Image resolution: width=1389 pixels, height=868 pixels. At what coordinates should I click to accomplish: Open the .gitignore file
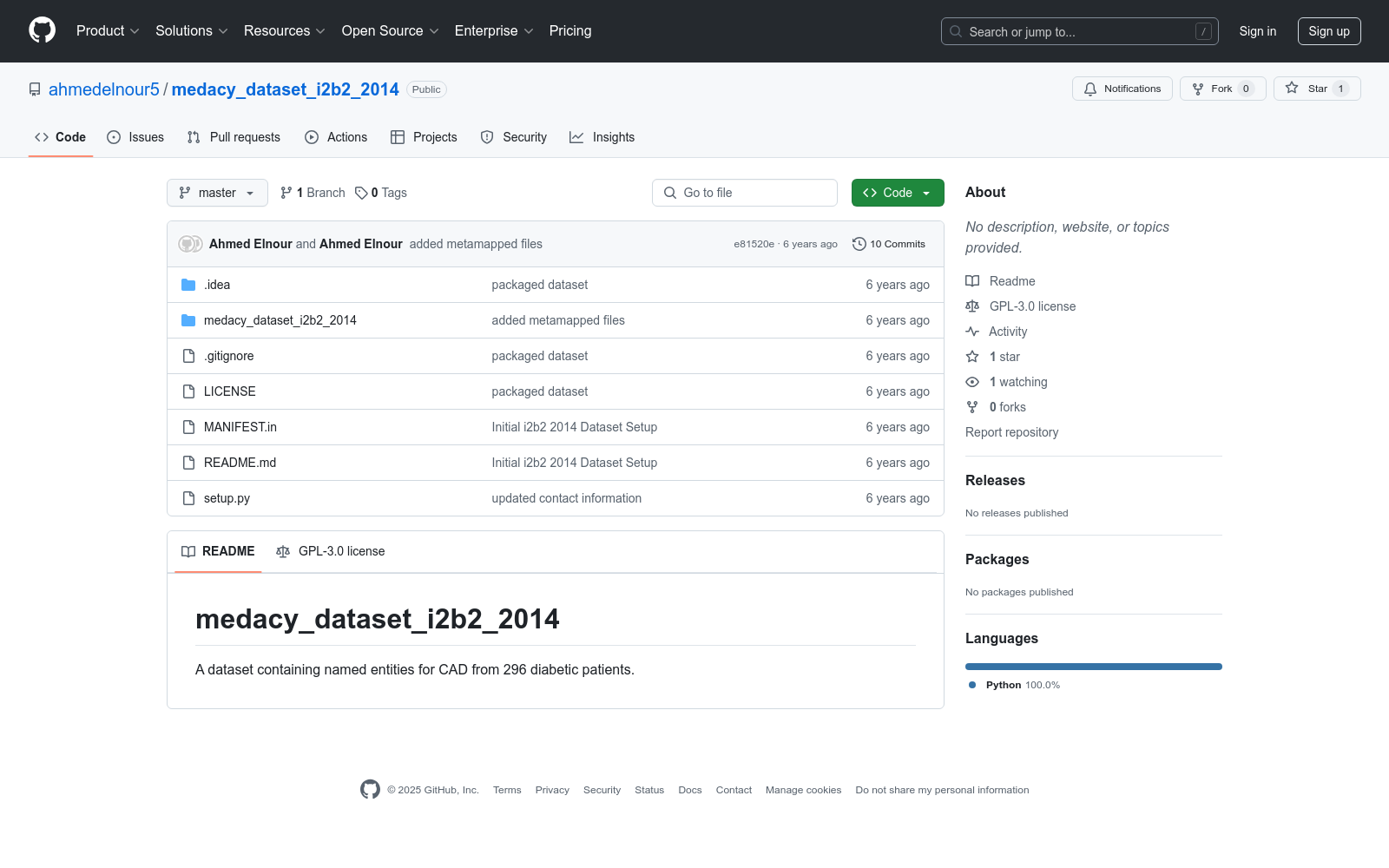[x=229, y=356]
